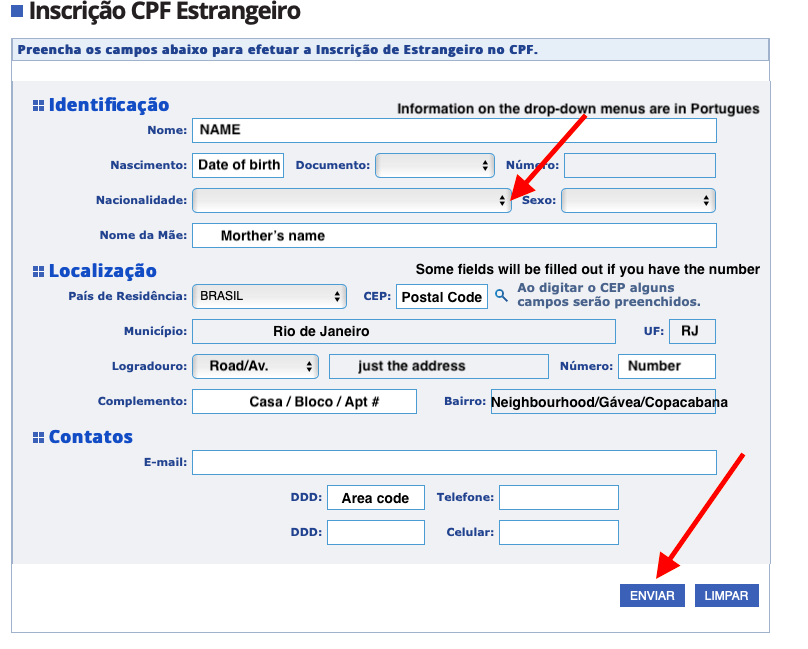Focus the address Número field
The height and width of the screenshot is (649, 808).
tap(667, 367)
